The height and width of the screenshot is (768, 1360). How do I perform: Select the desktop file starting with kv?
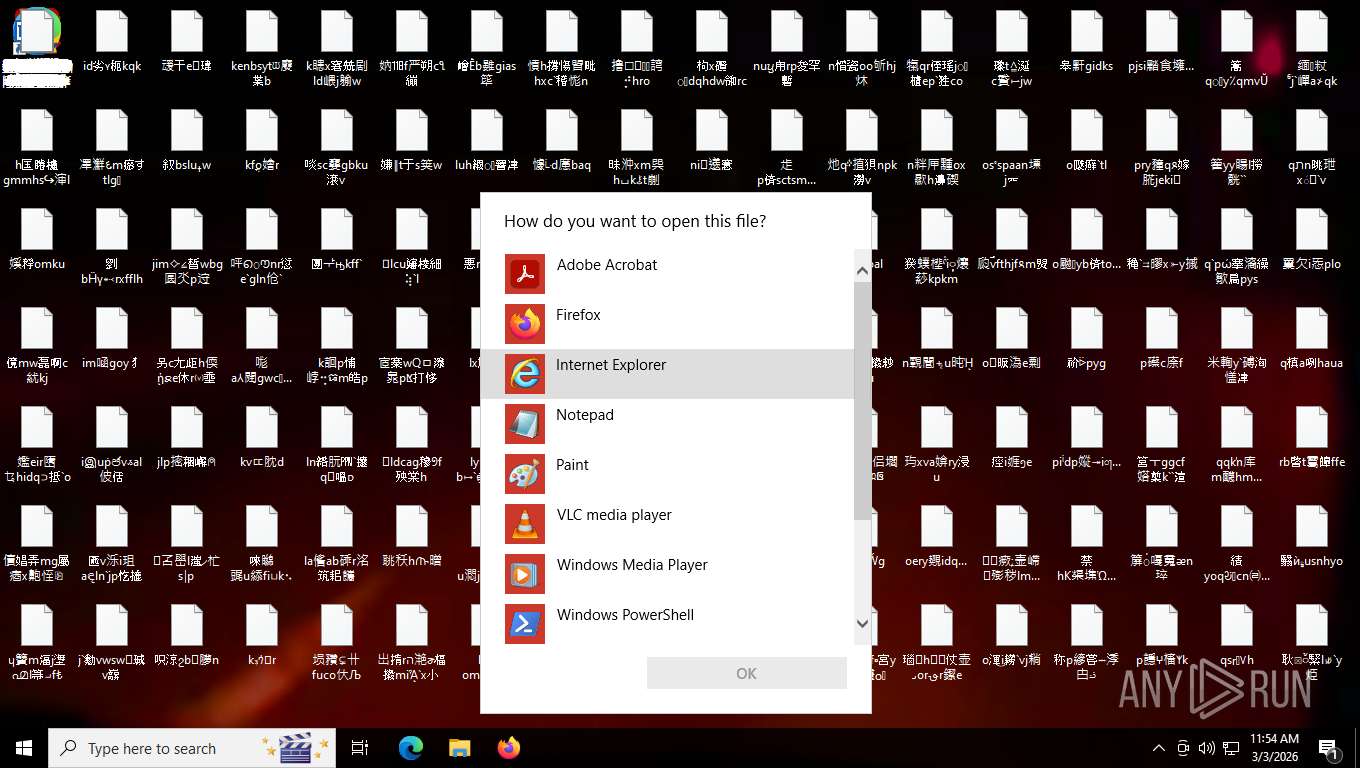click(261, 438)
